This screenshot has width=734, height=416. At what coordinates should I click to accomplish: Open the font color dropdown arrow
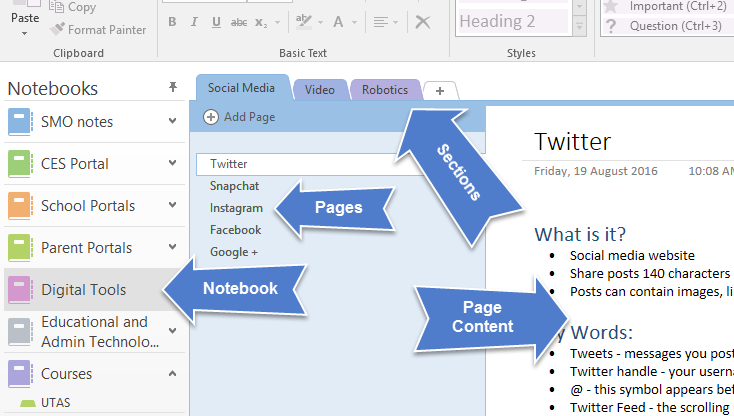click(354, 22)
